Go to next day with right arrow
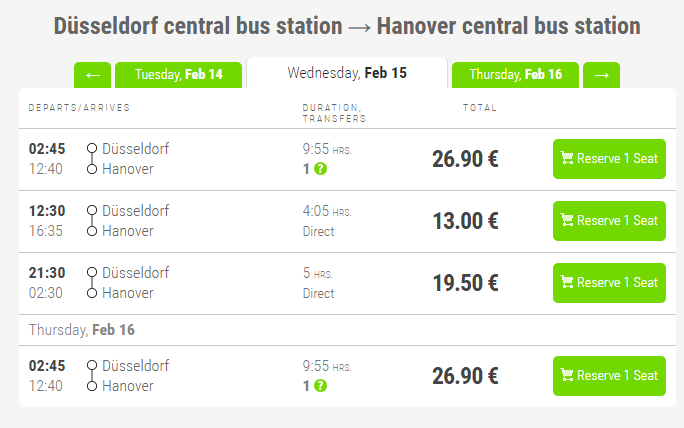 click(x=601, y=75)
